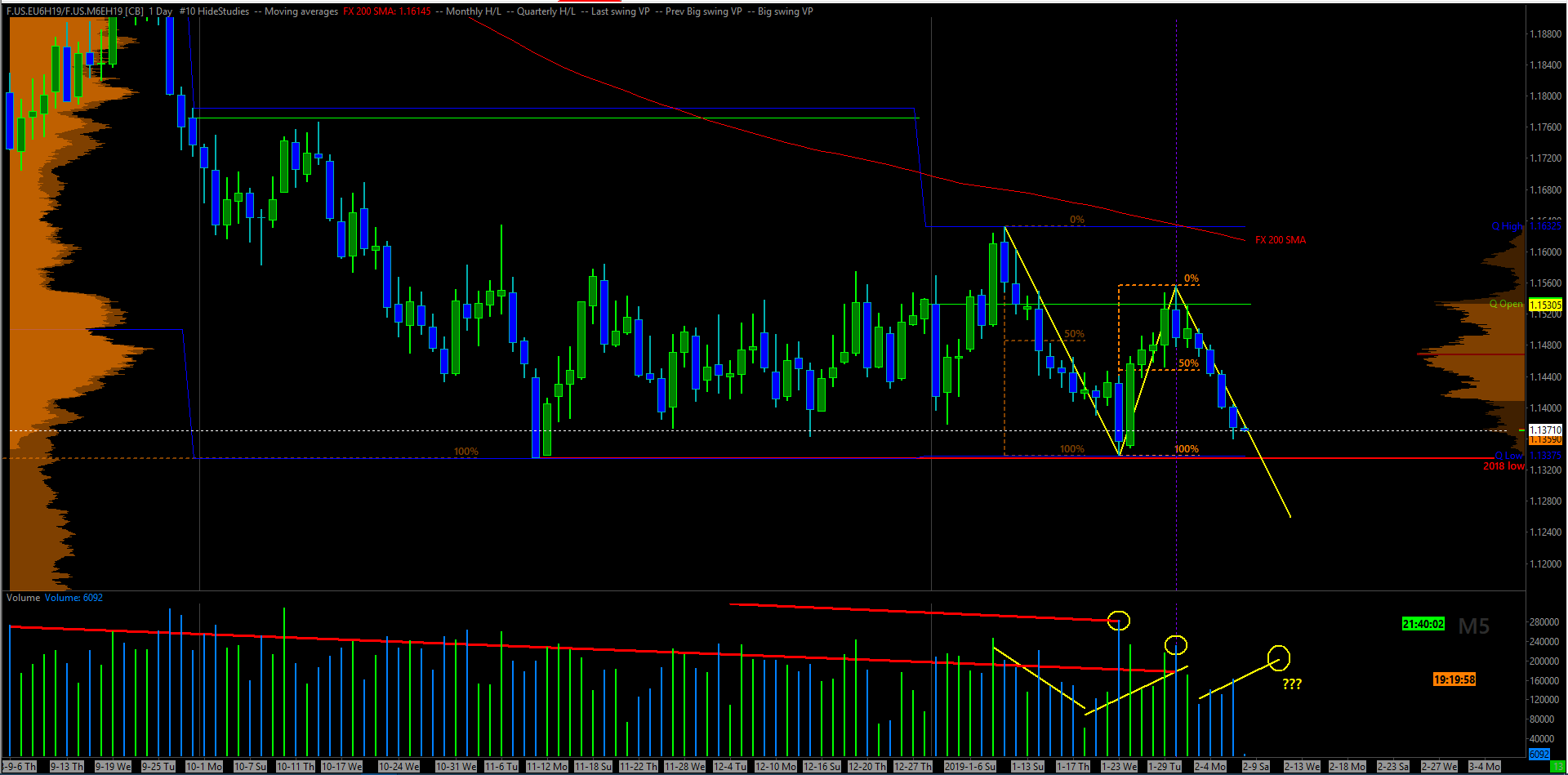This screenshot has width=1568, height=775.
Task: Click the 1.18800 price axis label
Action: pyautogui.click(x=1545, y=33)
